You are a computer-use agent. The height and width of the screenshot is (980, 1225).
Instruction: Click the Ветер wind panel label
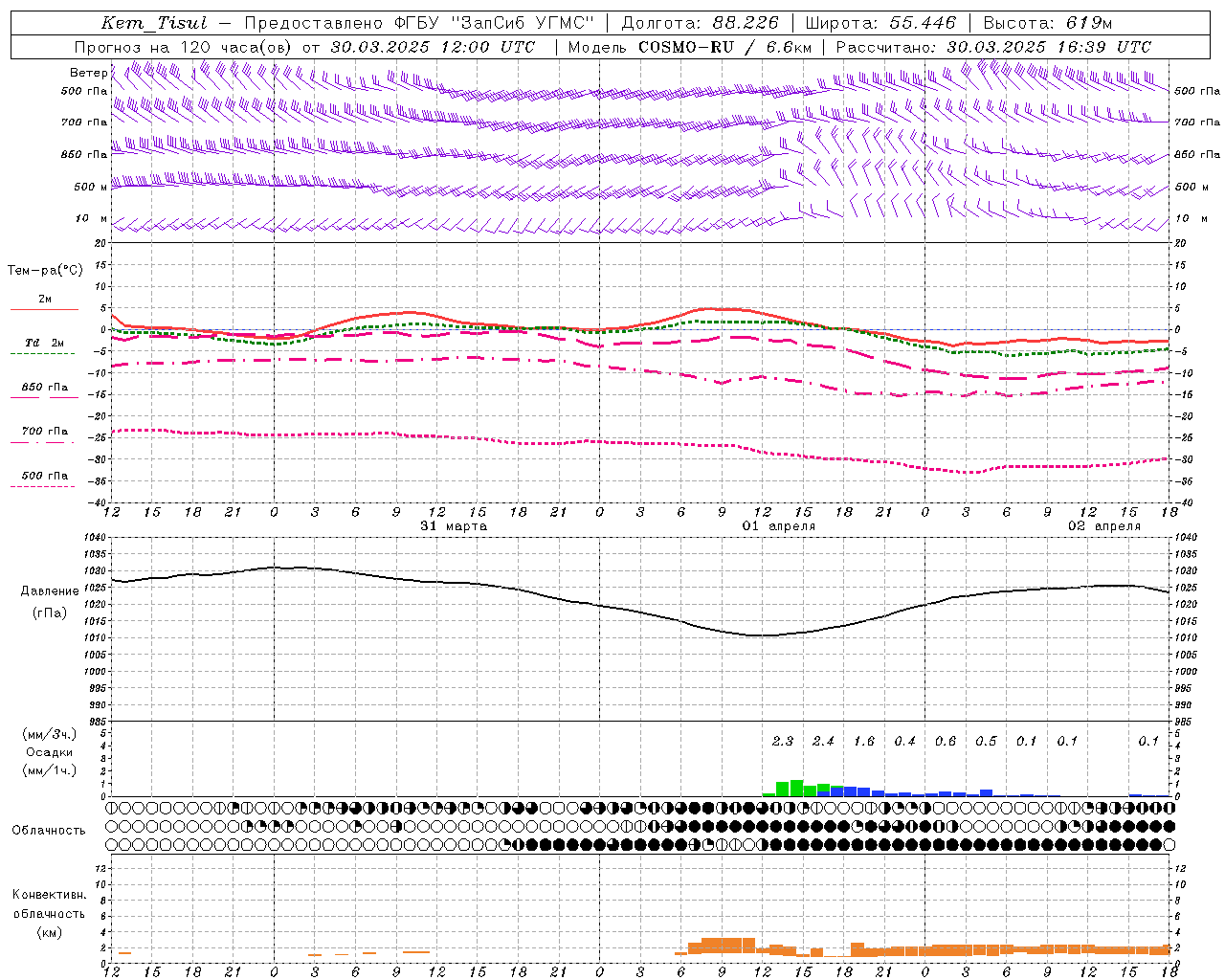(89, 73)
